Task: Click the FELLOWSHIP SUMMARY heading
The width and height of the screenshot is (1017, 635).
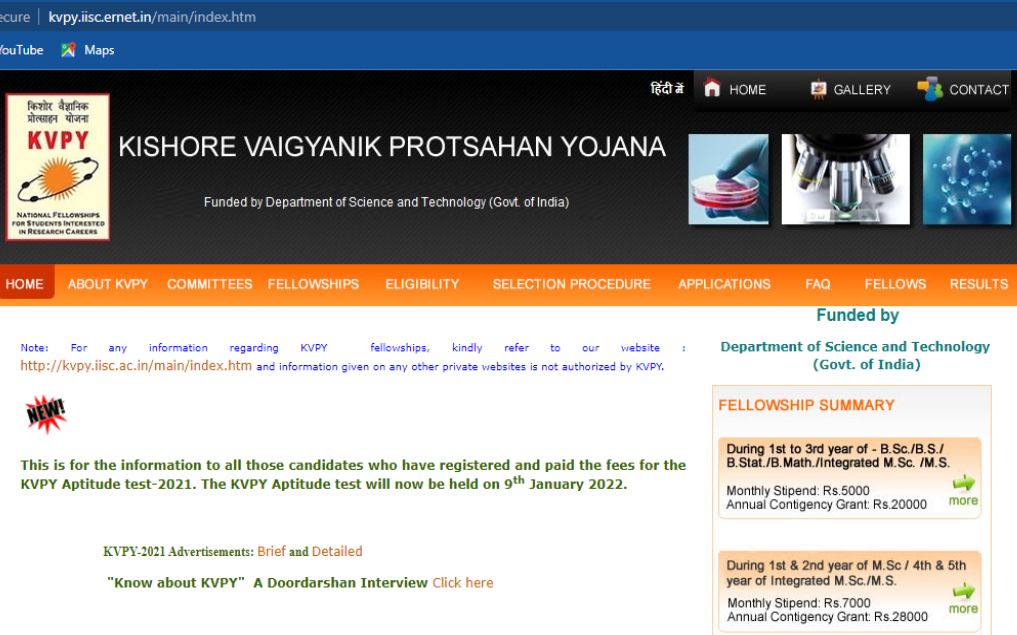Action: click(806, 405)
